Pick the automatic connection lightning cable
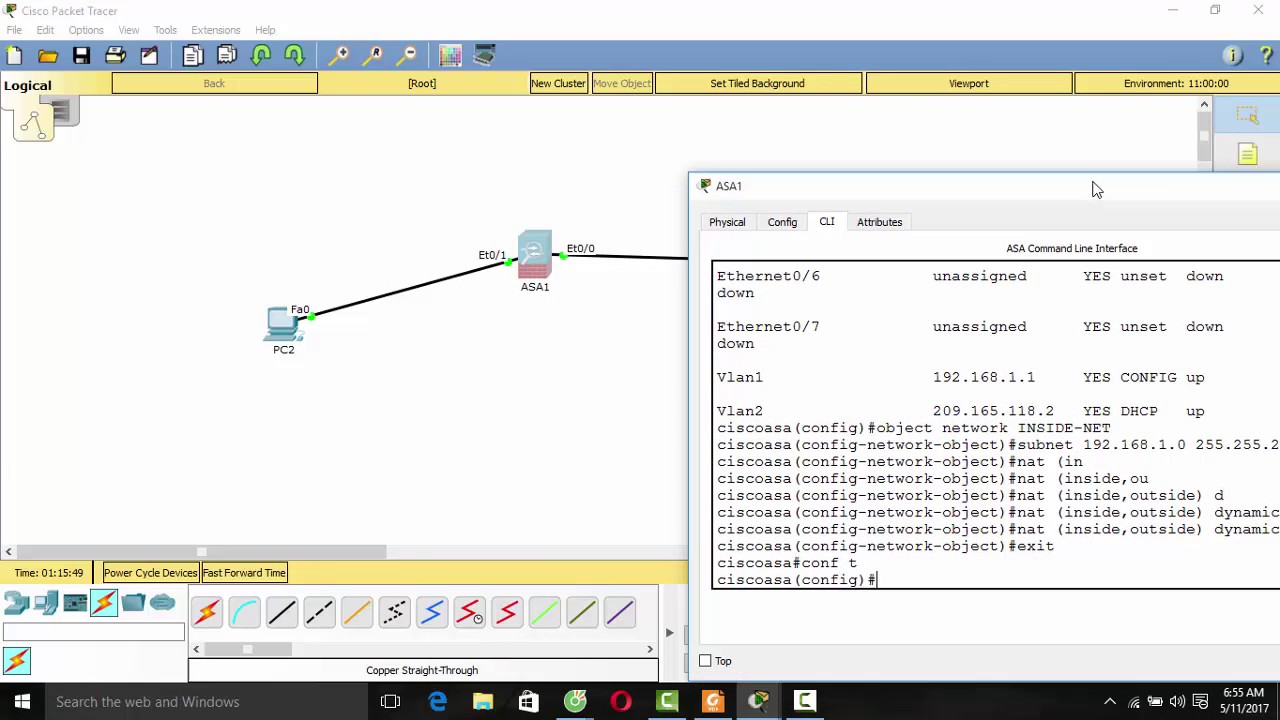The image size is (1280, 720). 207,612
